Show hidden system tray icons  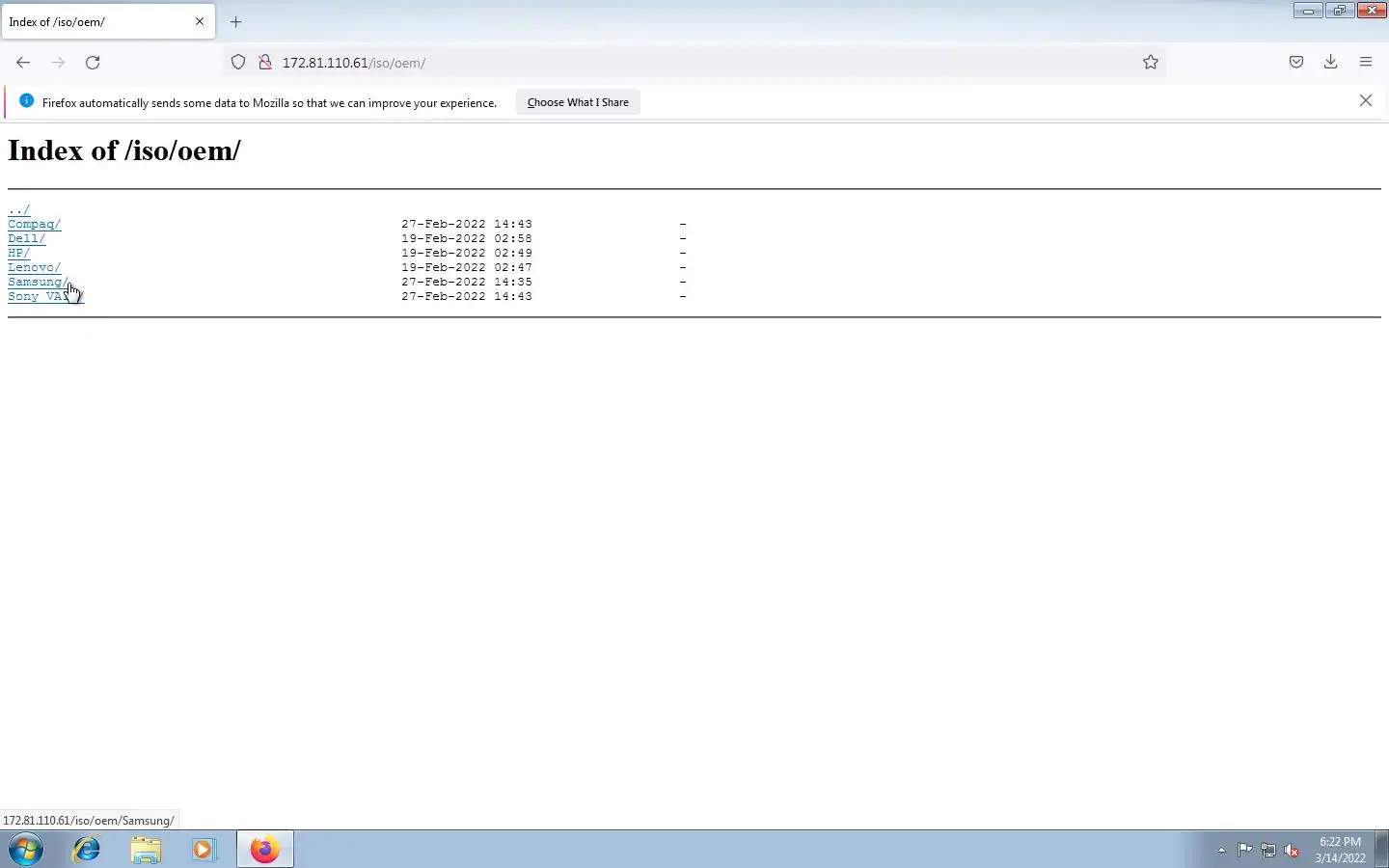(1221, 850)
